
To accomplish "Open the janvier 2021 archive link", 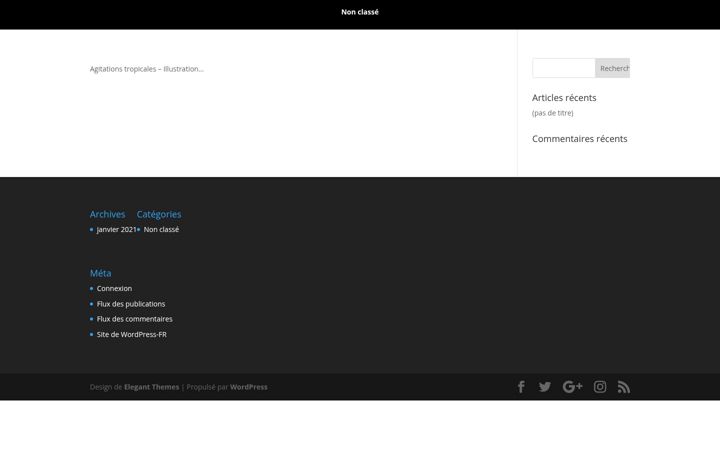I will [x=116, y=230].
